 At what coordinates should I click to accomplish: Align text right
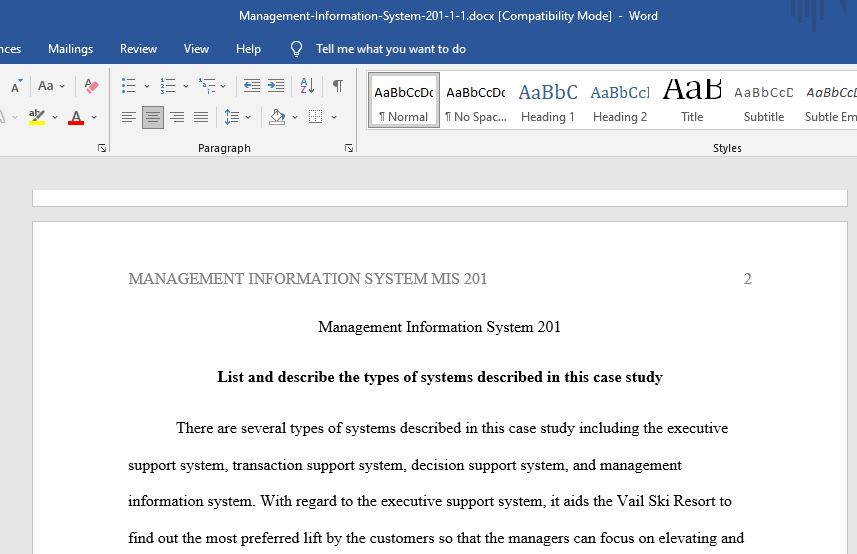click(x=177, y=117)
